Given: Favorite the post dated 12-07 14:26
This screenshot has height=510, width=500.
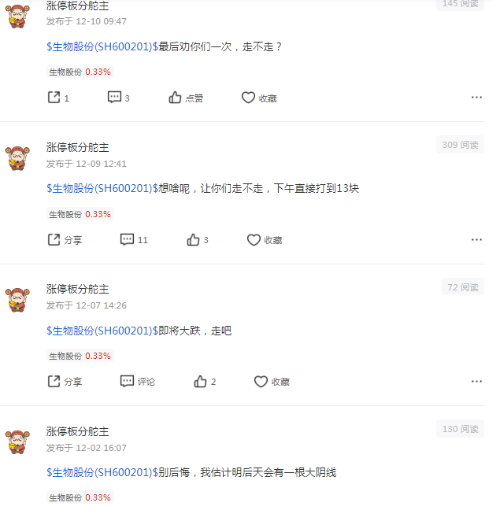Looking at the screenshot, I should [x=272, y=381].
